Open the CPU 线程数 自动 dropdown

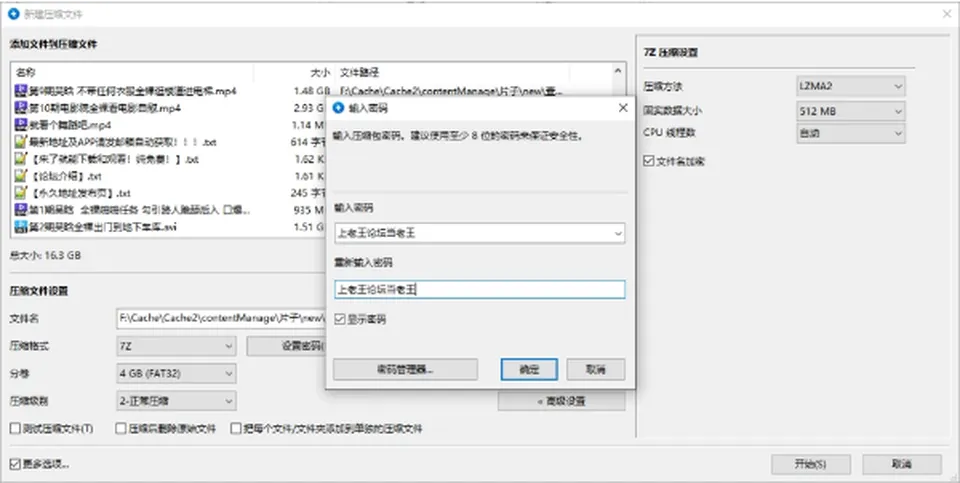coord(850,133)
